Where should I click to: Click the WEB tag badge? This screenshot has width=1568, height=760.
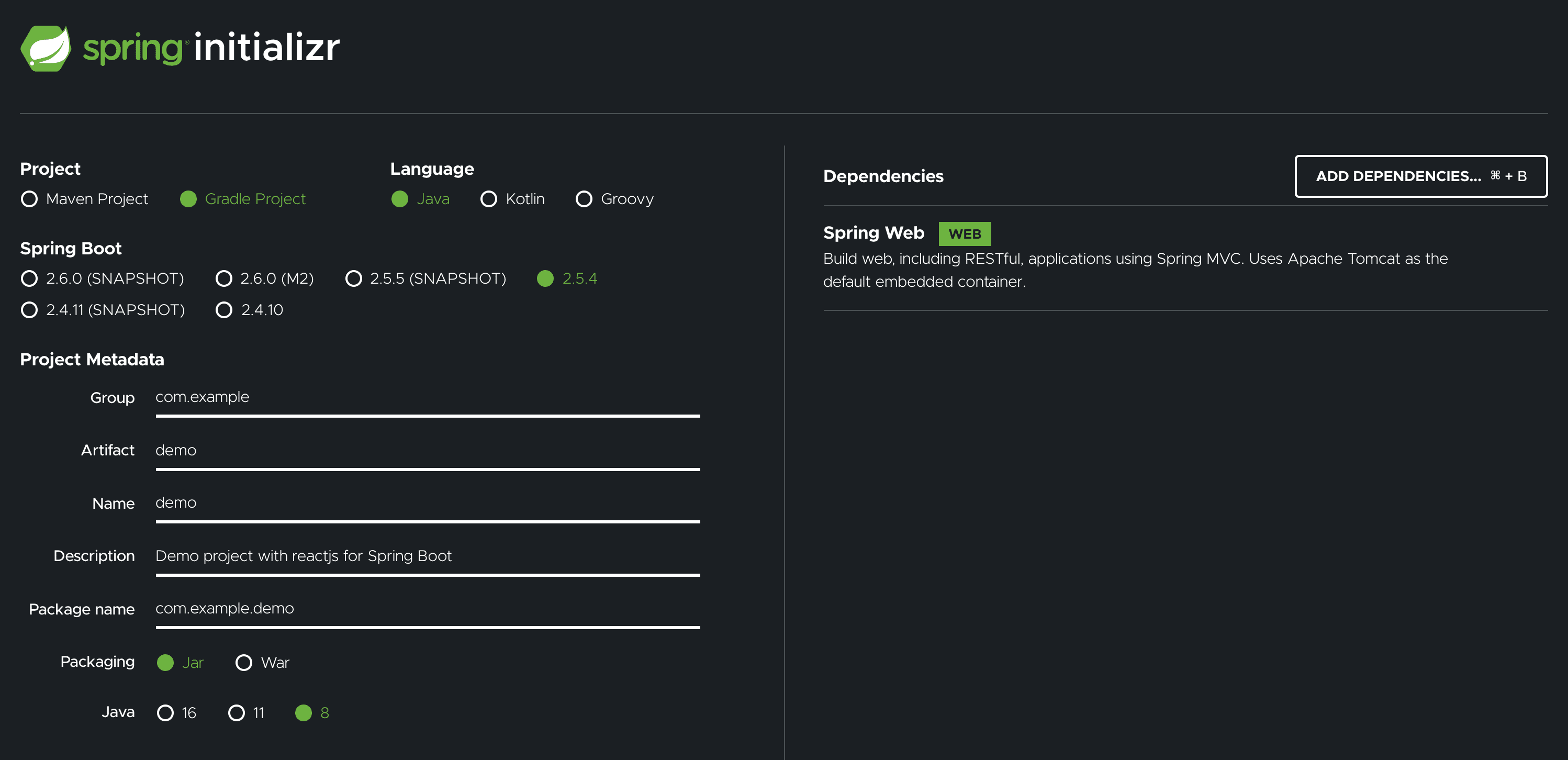click(x=964, y=234)
